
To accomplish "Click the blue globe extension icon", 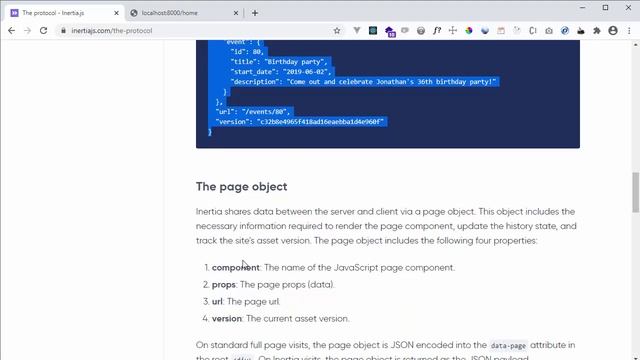I will click(x=485, y=30).
